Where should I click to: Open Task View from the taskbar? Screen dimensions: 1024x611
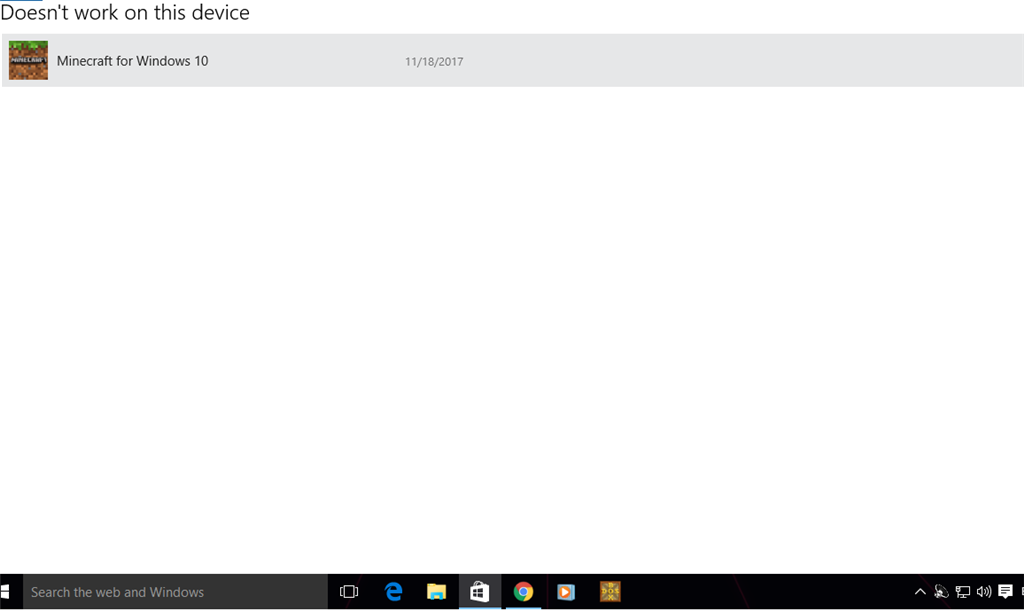click(349, 591)
